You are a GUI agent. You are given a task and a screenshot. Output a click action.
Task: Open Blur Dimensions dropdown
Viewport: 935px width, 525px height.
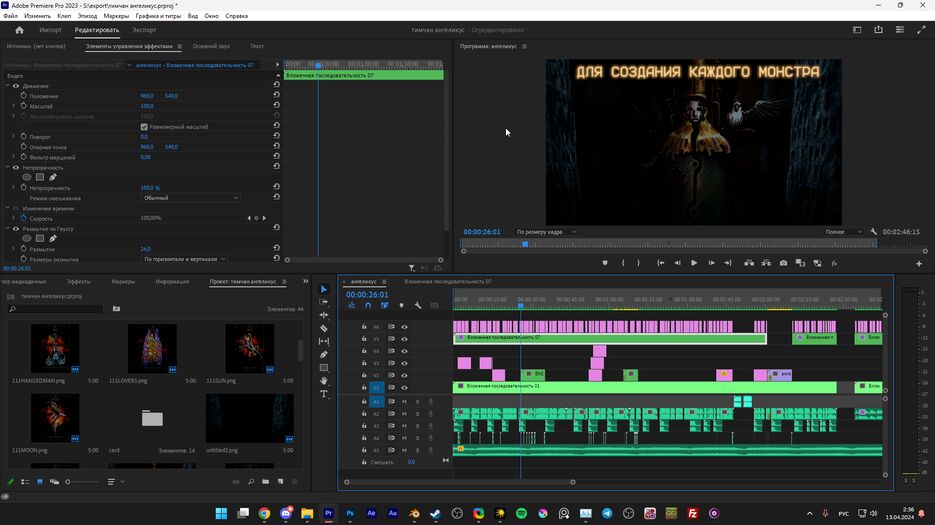click(184, 260)
